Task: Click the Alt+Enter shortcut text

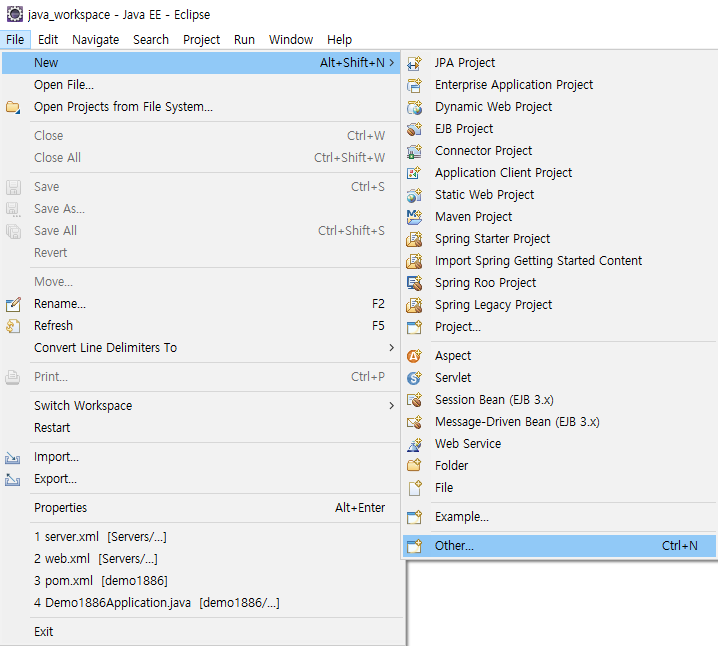Action: (360, 508)
